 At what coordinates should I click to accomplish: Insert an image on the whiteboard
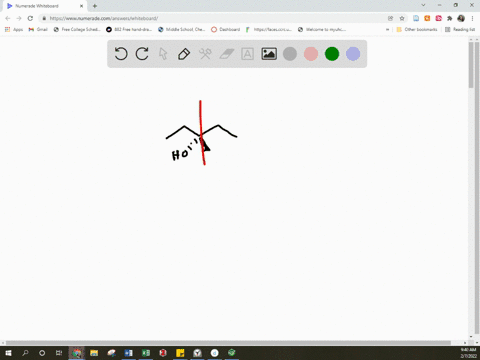[x=269, y=54]
